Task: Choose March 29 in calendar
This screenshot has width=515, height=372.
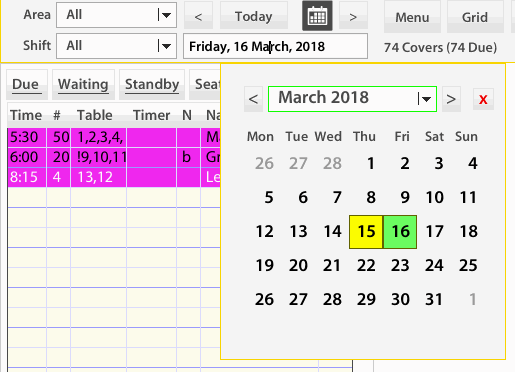Action: pos(366,300)
